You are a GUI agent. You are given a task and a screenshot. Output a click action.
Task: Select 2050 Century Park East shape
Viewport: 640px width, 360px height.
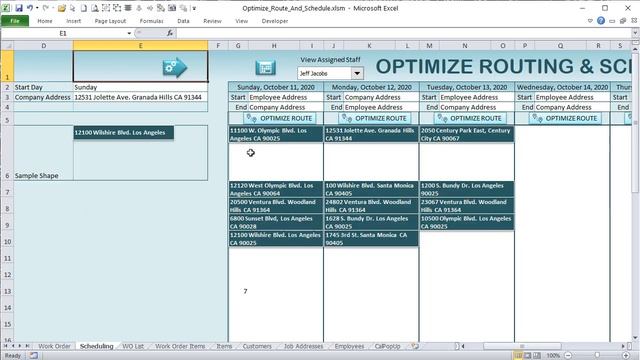[x=467, y=134]
